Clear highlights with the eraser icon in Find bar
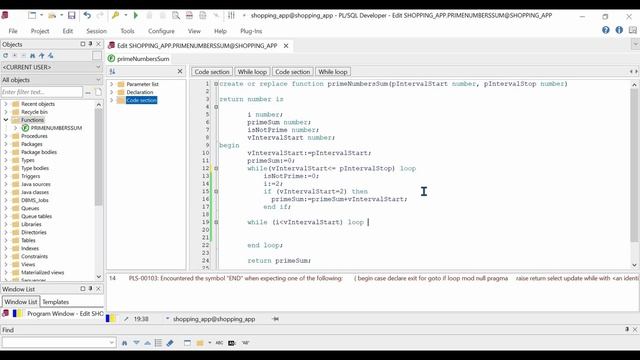The width and height of the screenshot is (640, 360). (x=170, y=343)
